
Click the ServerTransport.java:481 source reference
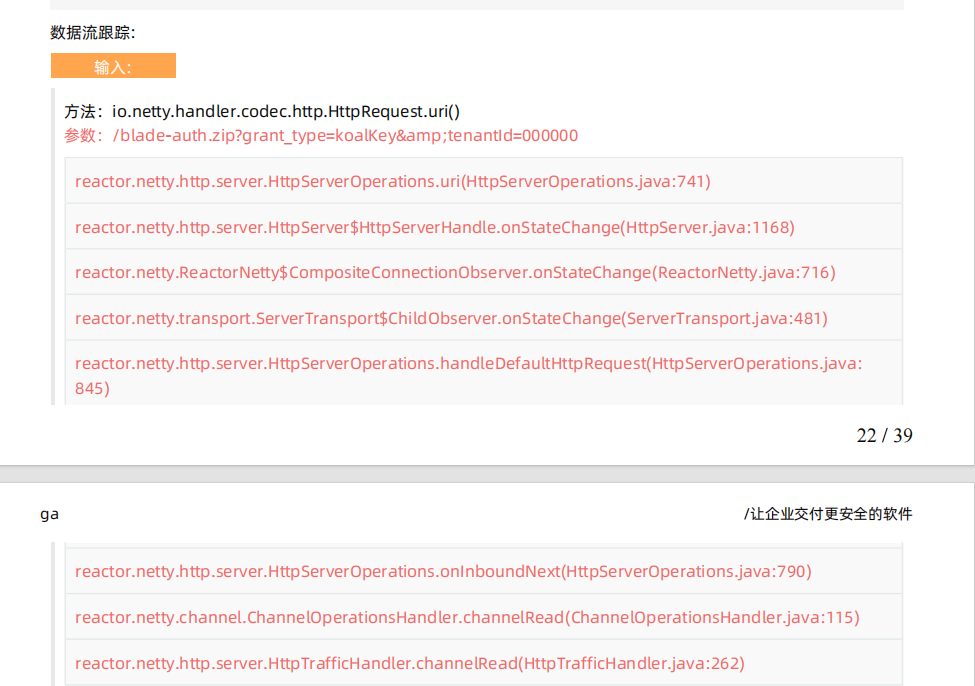726,318
